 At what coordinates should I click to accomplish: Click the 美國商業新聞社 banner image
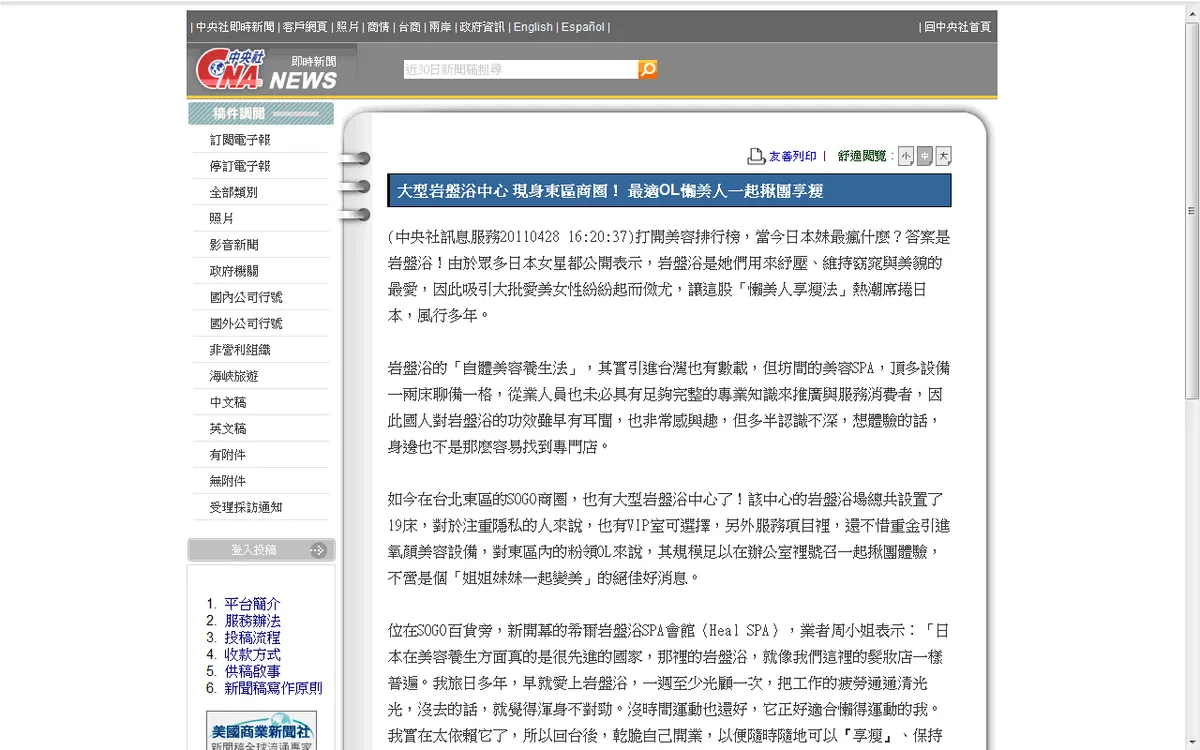click(x=260, y=730)
